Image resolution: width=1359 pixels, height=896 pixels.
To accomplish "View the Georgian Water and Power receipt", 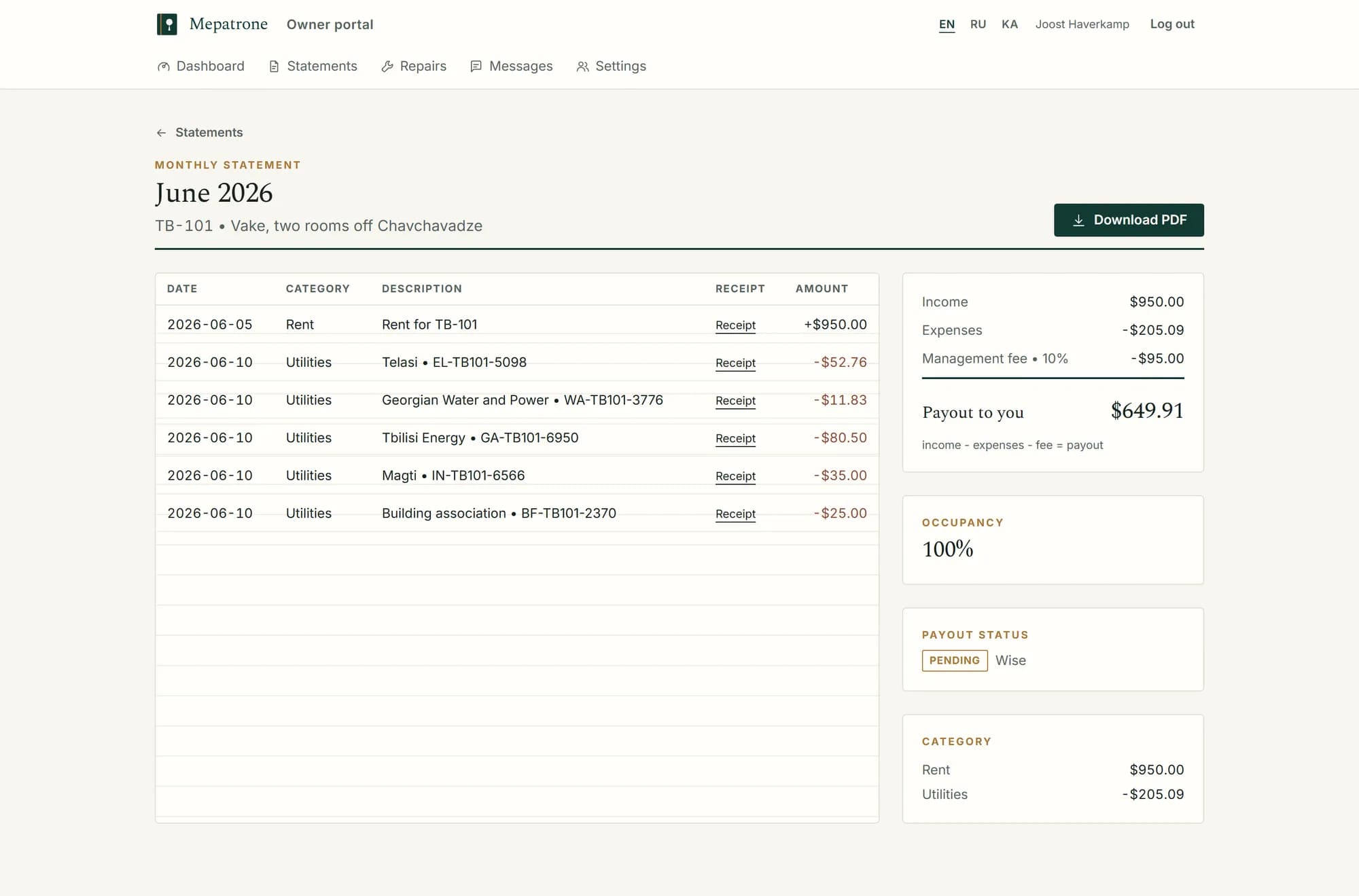I will pyautogui.click(x=735, y=401).
